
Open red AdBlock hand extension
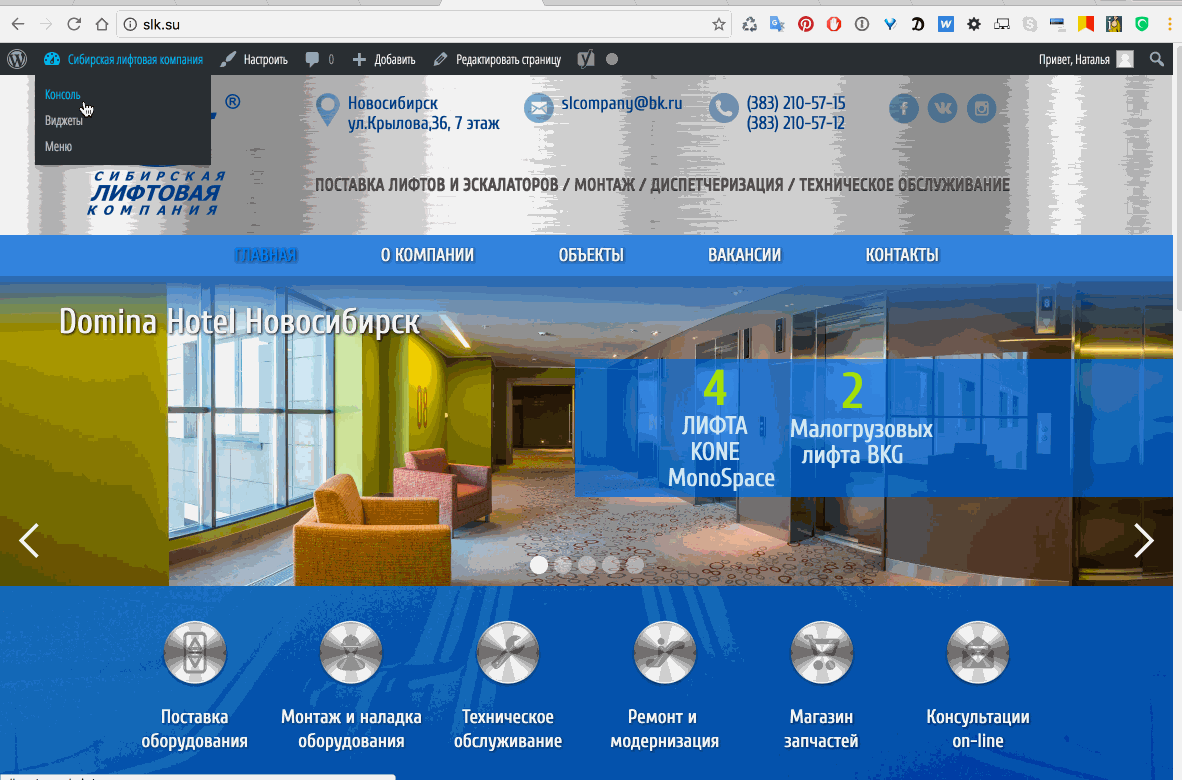(x=834, y=24)
